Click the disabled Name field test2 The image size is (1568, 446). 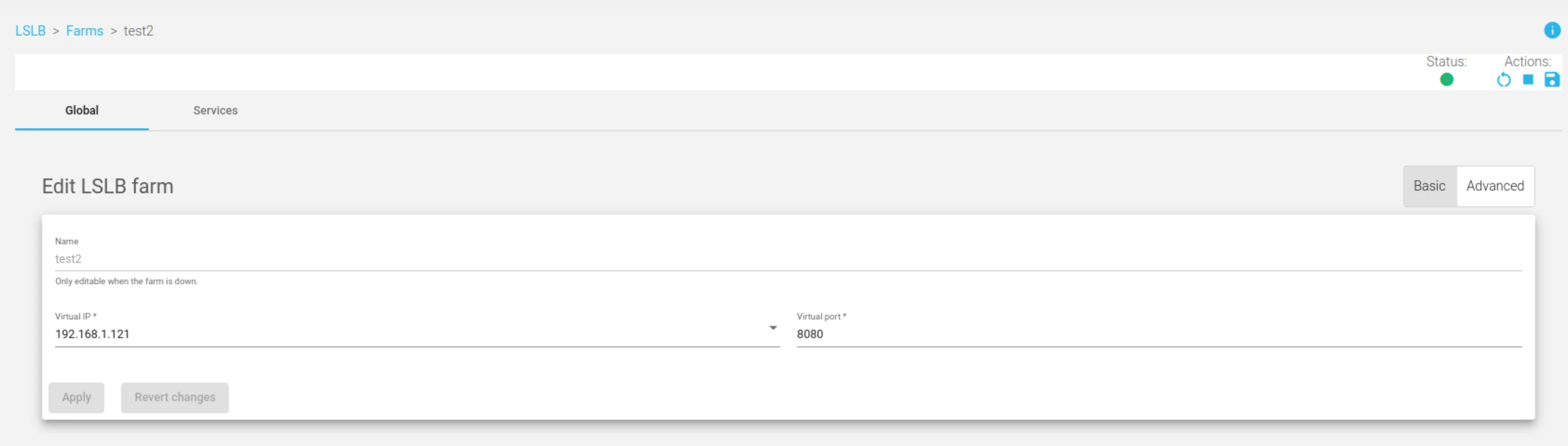click(x=788, y=259)
